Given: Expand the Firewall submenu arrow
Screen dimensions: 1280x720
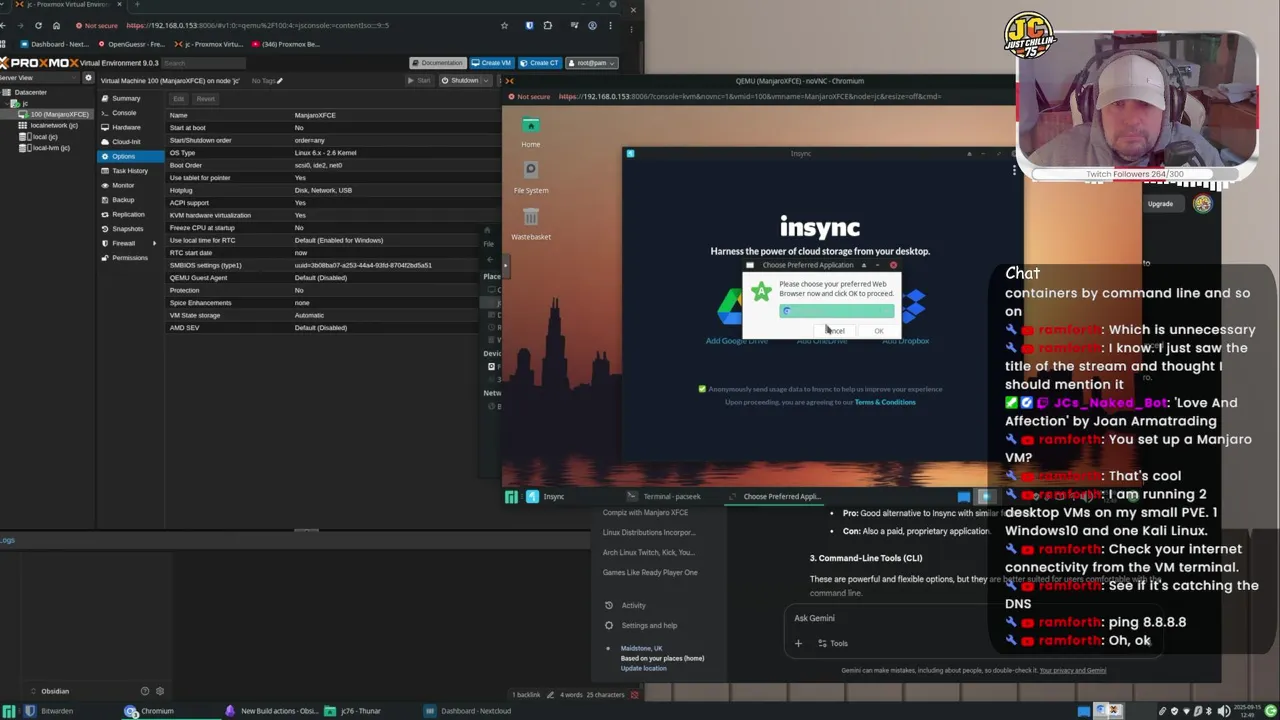Looking at the screenshot, I should pyautogui.click(x=154, y=243).
